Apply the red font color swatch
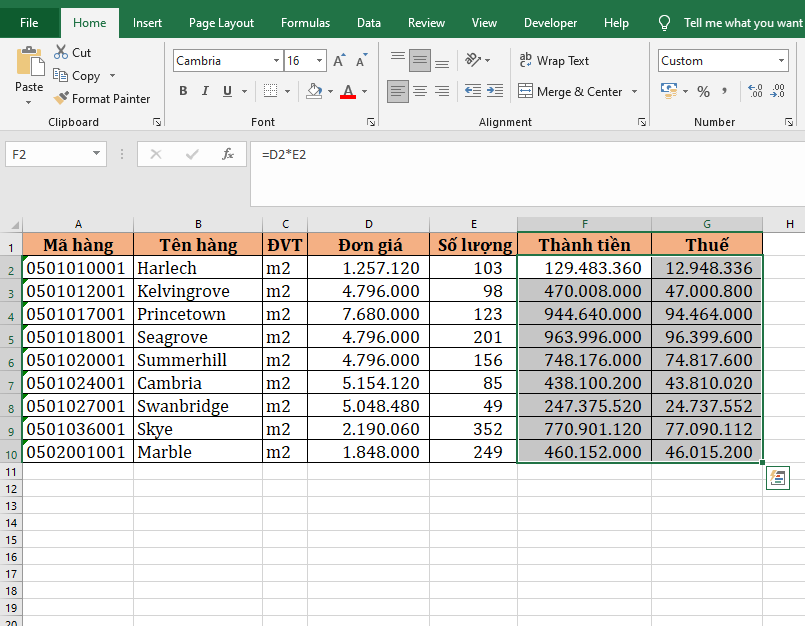The height and width of the screenshot is (626, 805). point(347,92)
